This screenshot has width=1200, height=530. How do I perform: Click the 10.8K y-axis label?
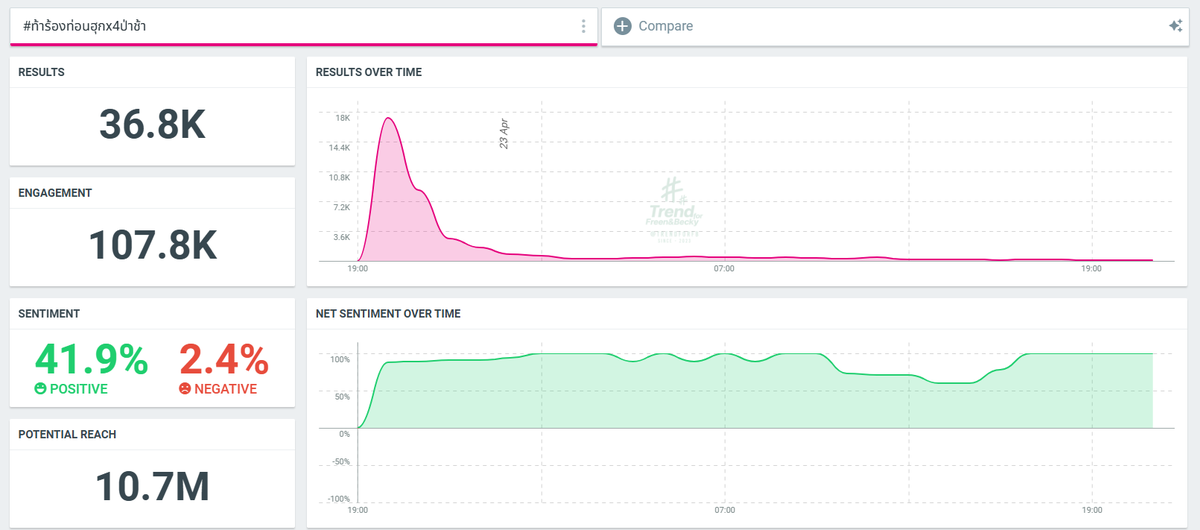coord(340,178)
